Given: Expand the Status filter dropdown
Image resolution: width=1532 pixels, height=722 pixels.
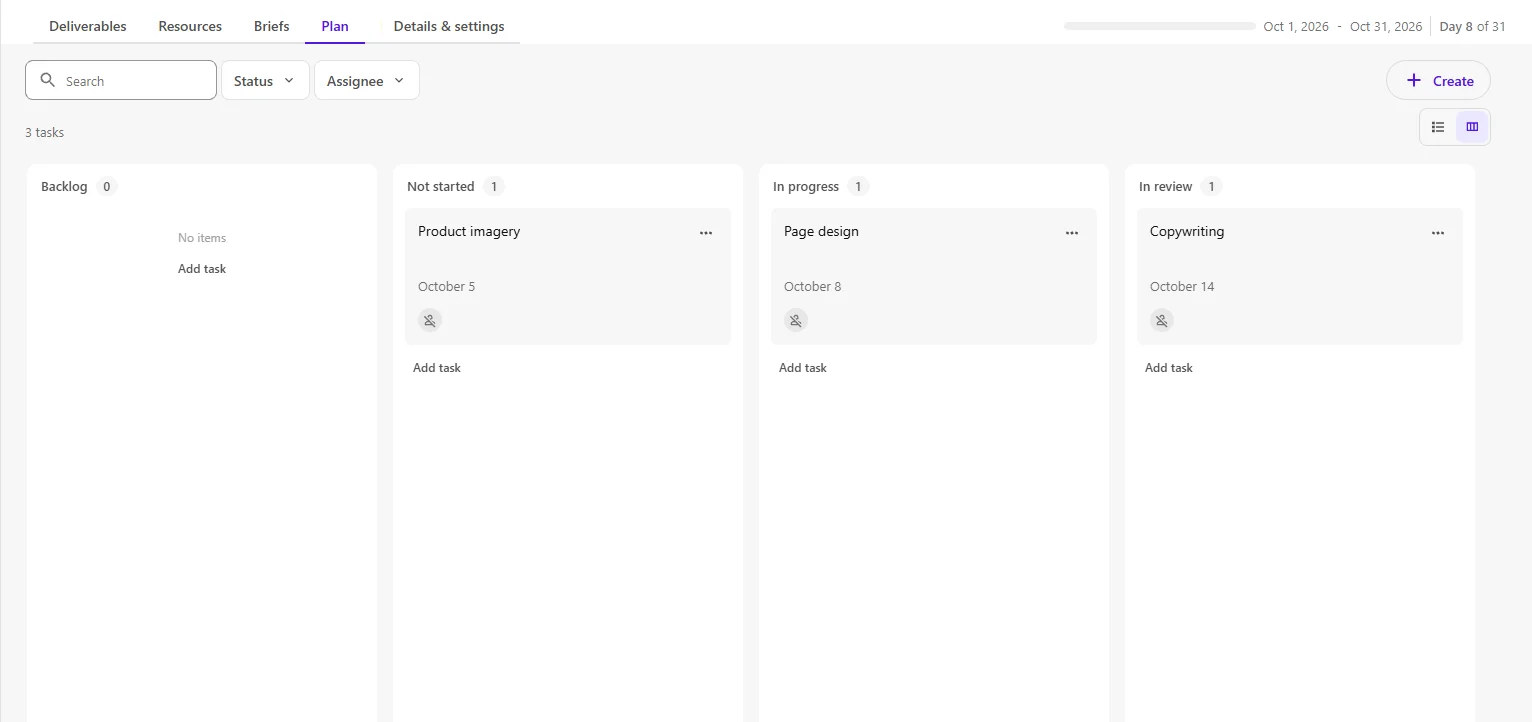Looking at the screenshot, I should (x=265, y=80).
